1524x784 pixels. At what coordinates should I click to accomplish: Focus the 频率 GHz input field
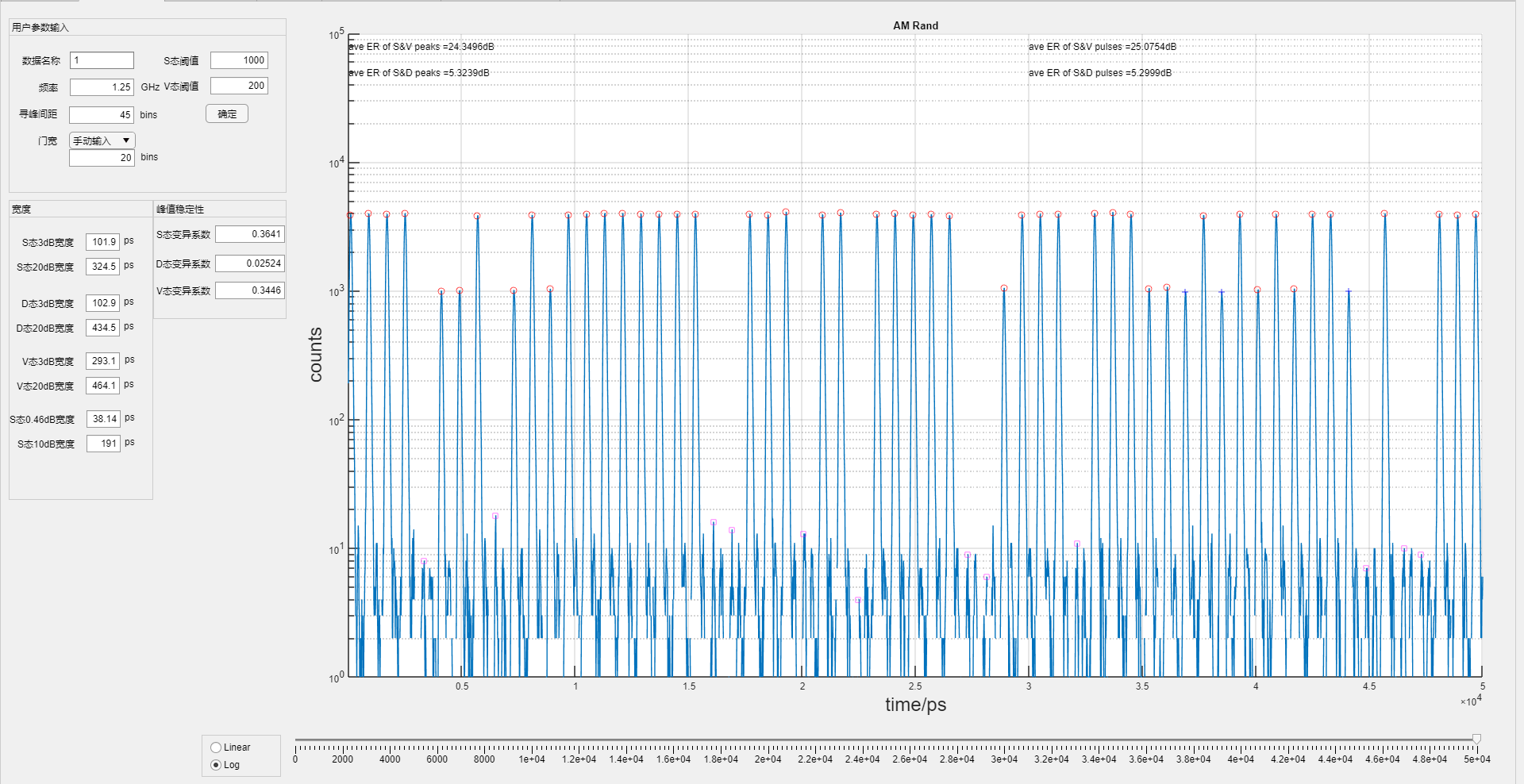102,87
